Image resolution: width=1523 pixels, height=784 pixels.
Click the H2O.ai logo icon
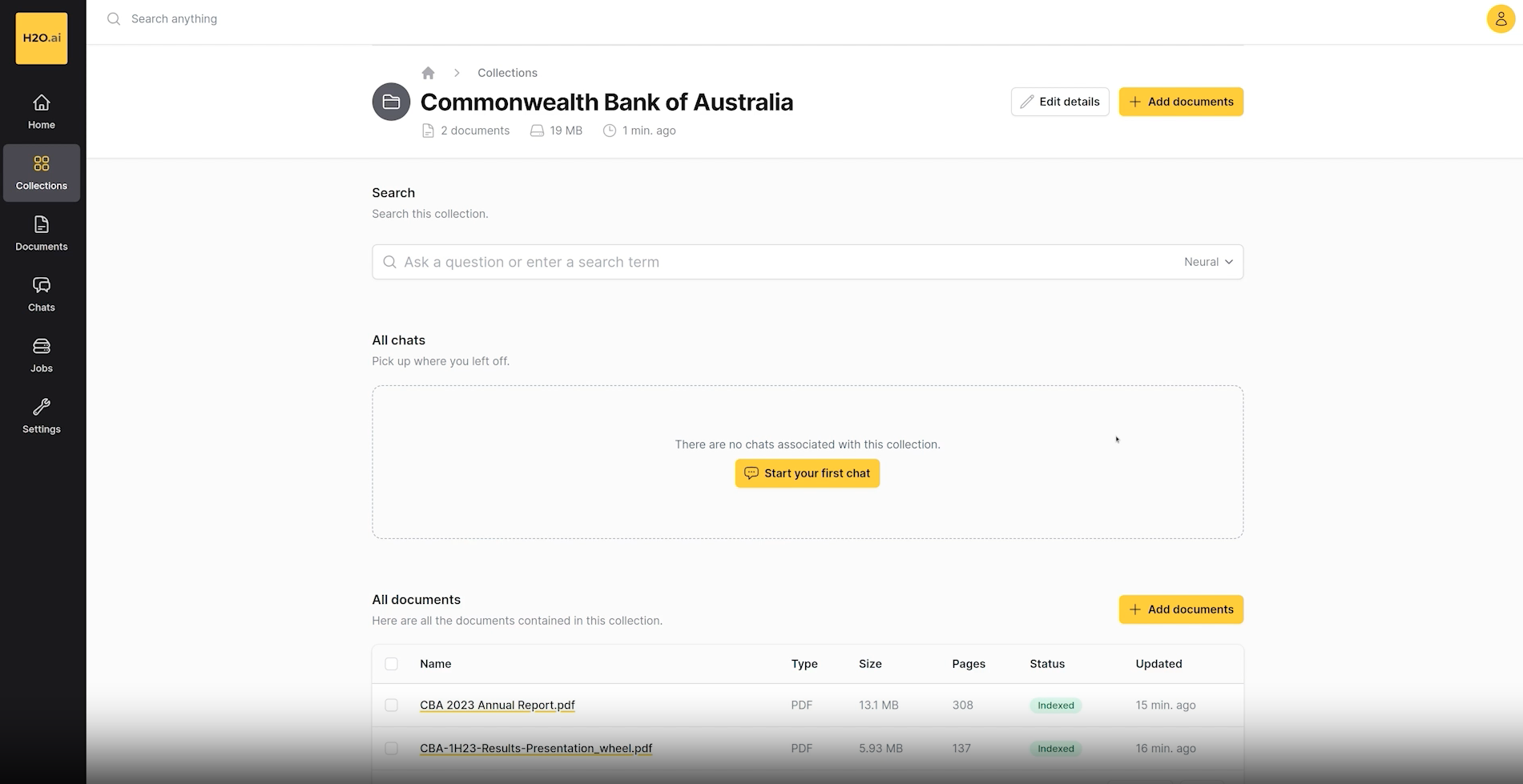pyautogui.click(x=42, y=38)
